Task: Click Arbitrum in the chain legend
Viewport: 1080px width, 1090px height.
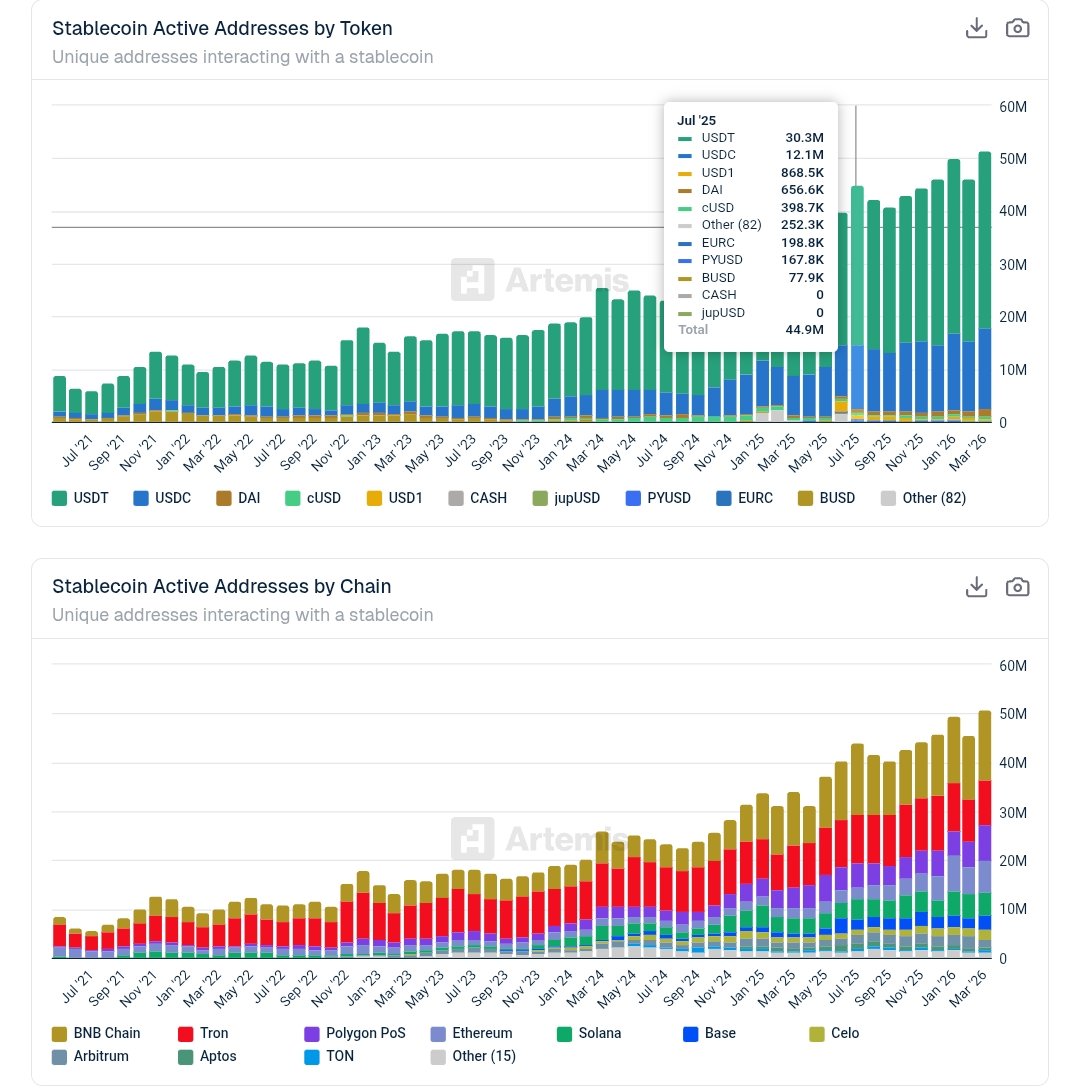Action: point(90,1056)
